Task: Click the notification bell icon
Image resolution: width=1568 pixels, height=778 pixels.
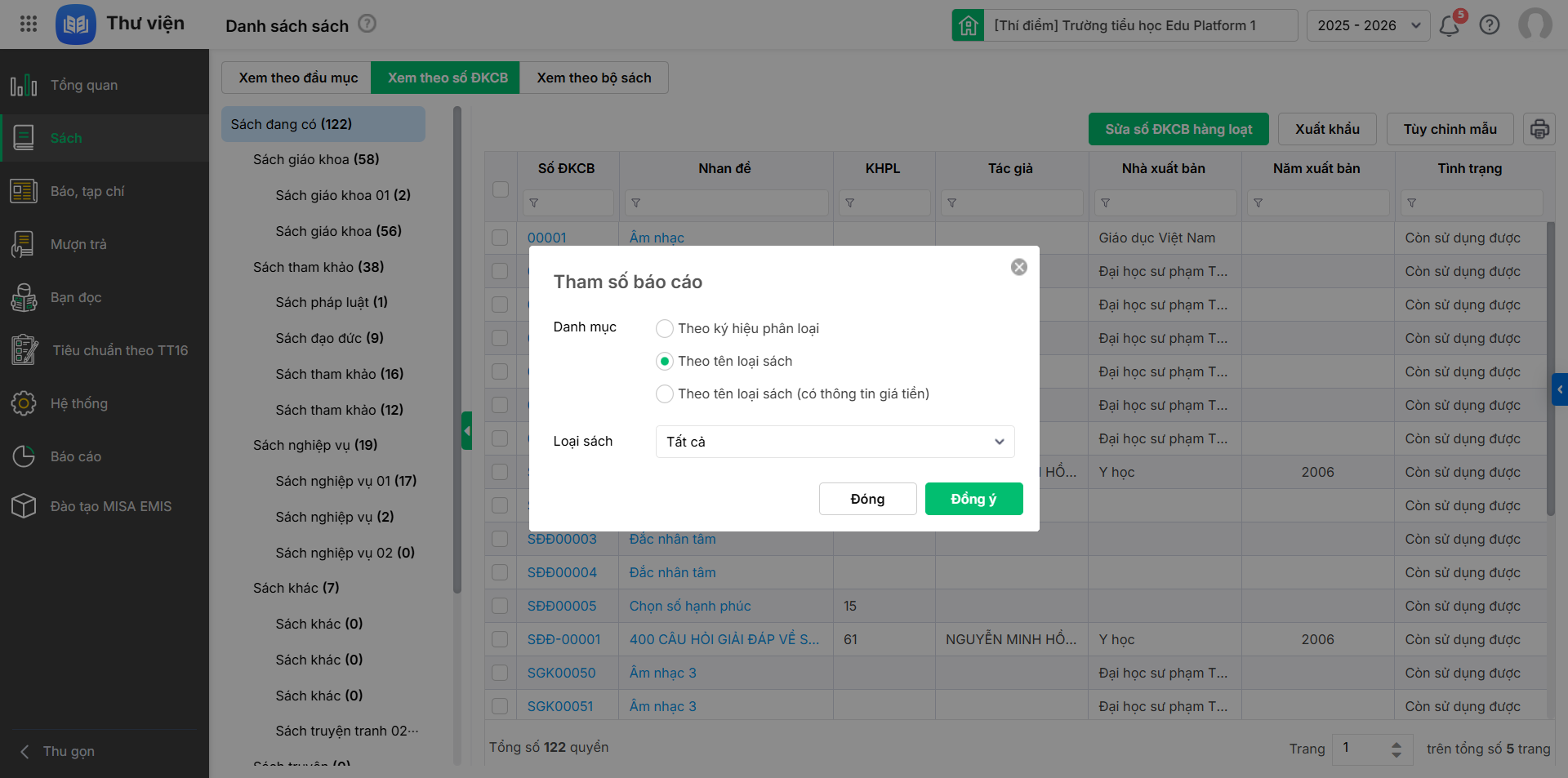Action: pos(1450,25)
